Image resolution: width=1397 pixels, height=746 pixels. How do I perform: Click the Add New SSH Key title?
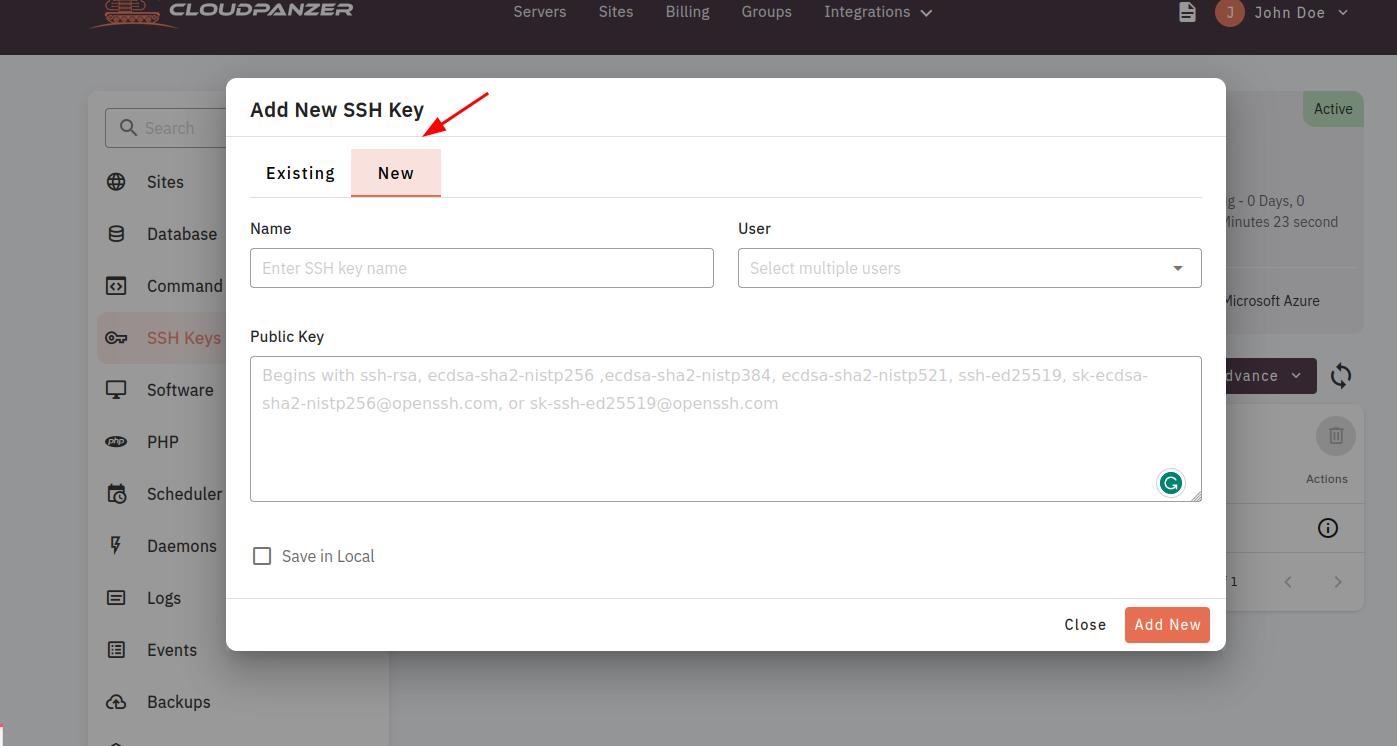(x=337, y=110)
